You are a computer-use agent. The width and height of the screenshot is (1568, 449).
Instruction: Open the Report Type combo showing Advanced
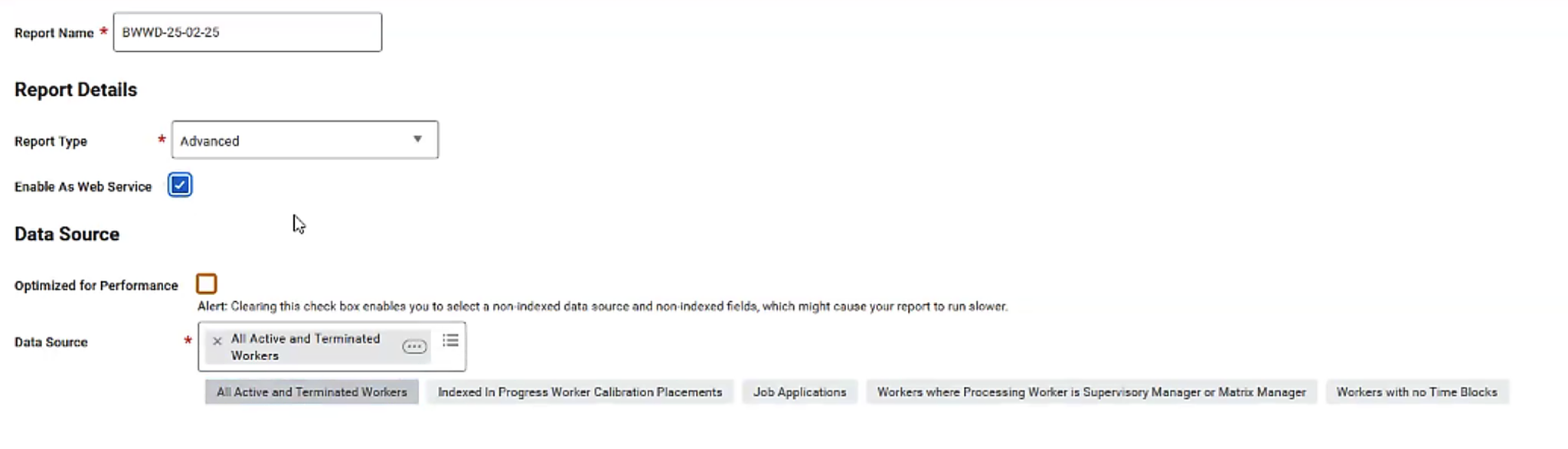[x=305, y=140]
